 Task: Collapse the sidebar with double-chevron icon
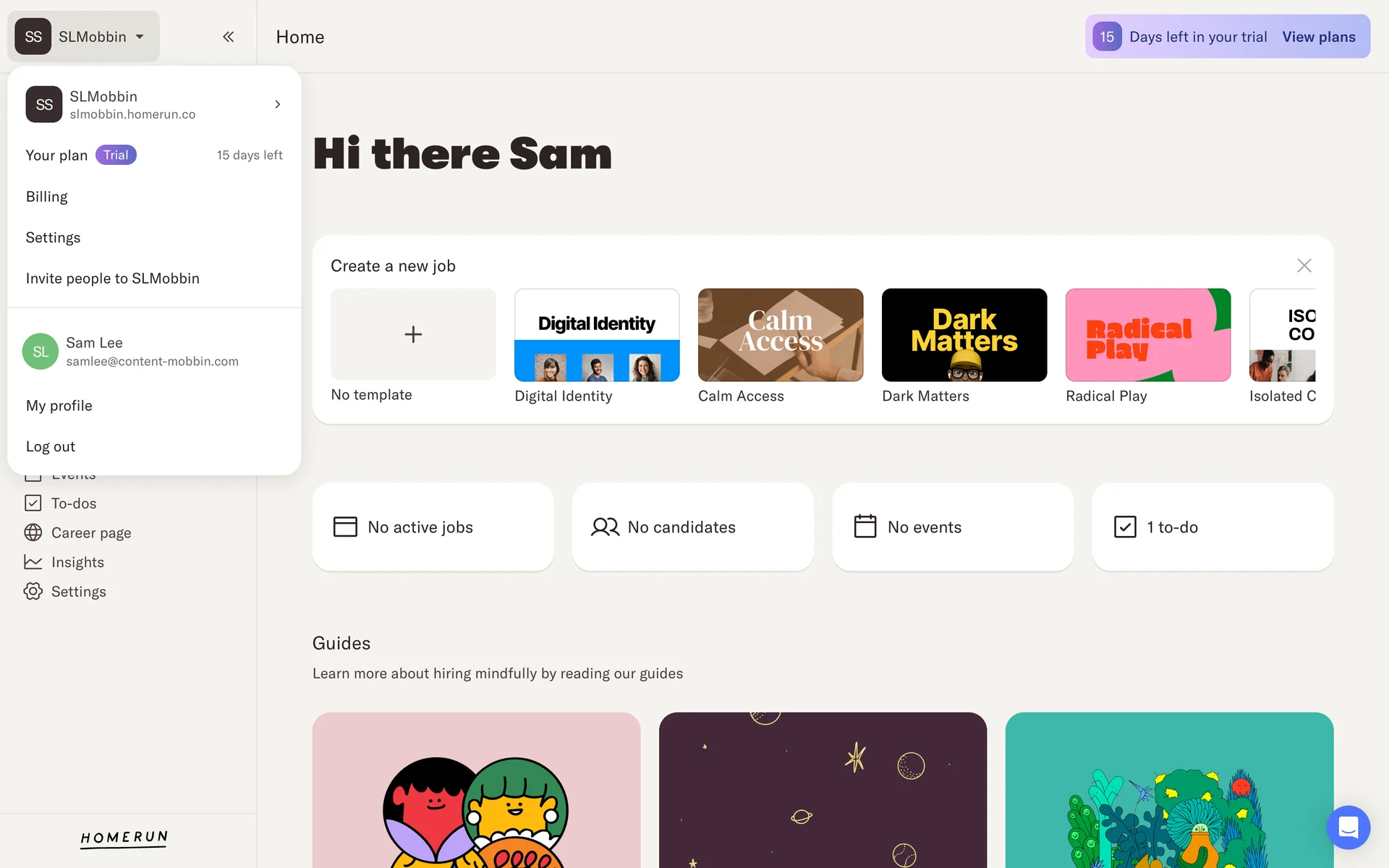coord(228,37)
